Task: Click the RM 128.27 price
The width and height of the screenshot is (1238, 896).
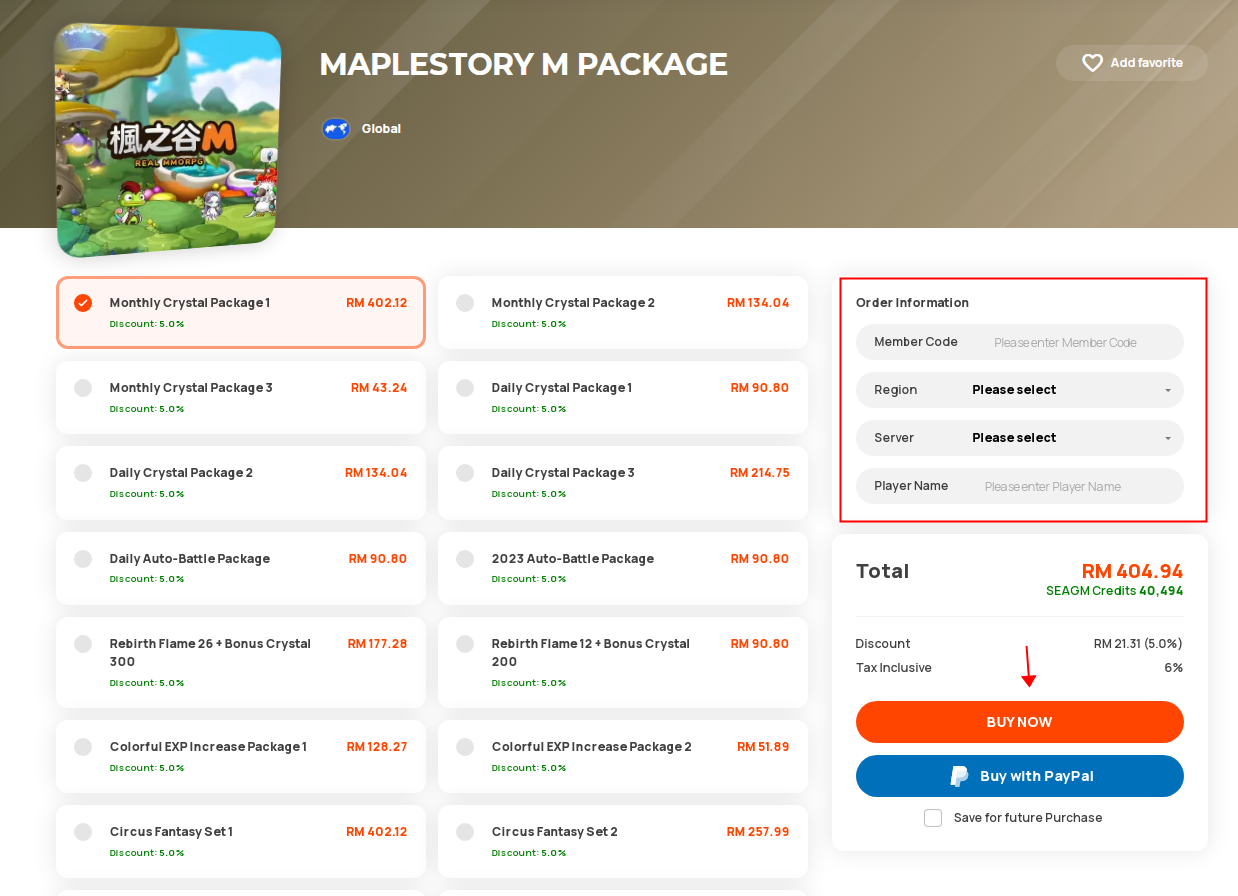Action: point(377,747)
